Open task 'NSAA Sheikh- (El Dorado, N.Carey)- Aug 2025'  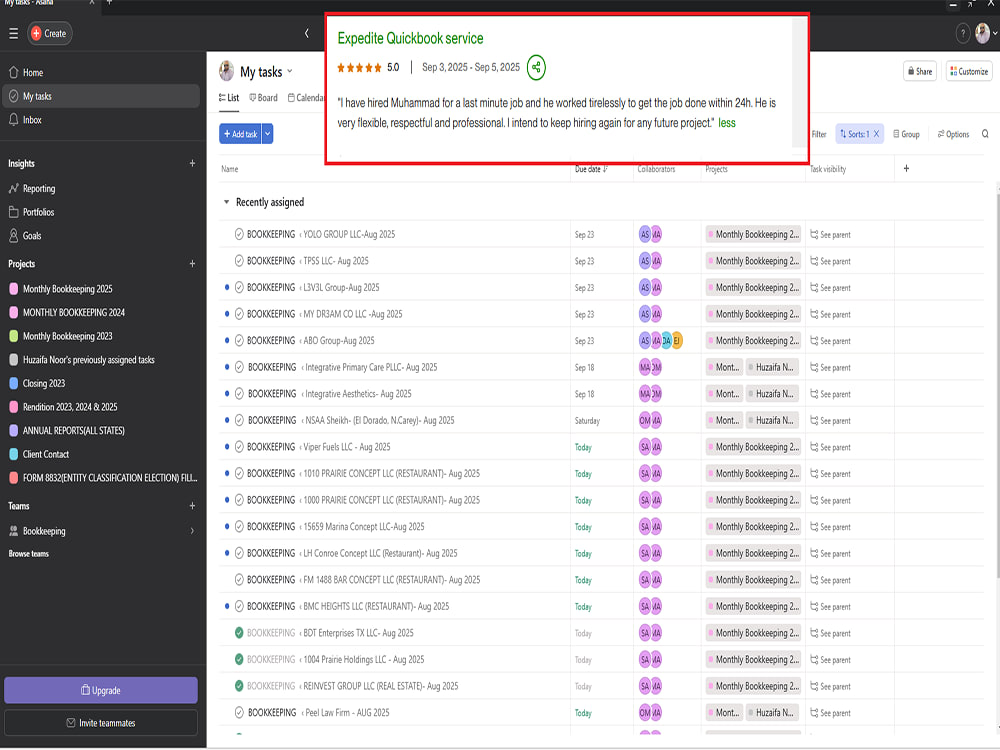pyautogui.click(x=379, y=420)
